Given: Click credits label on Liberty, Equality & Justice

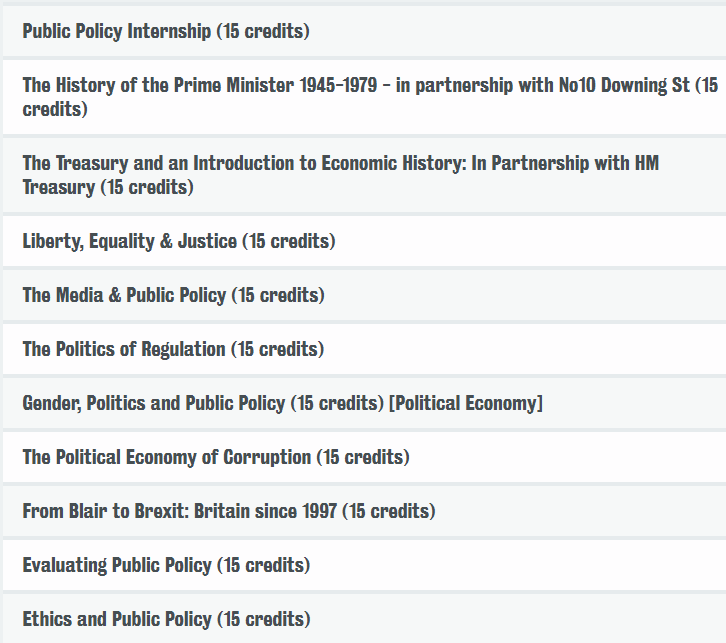Looking at the screenshot, I should (288, 241).
